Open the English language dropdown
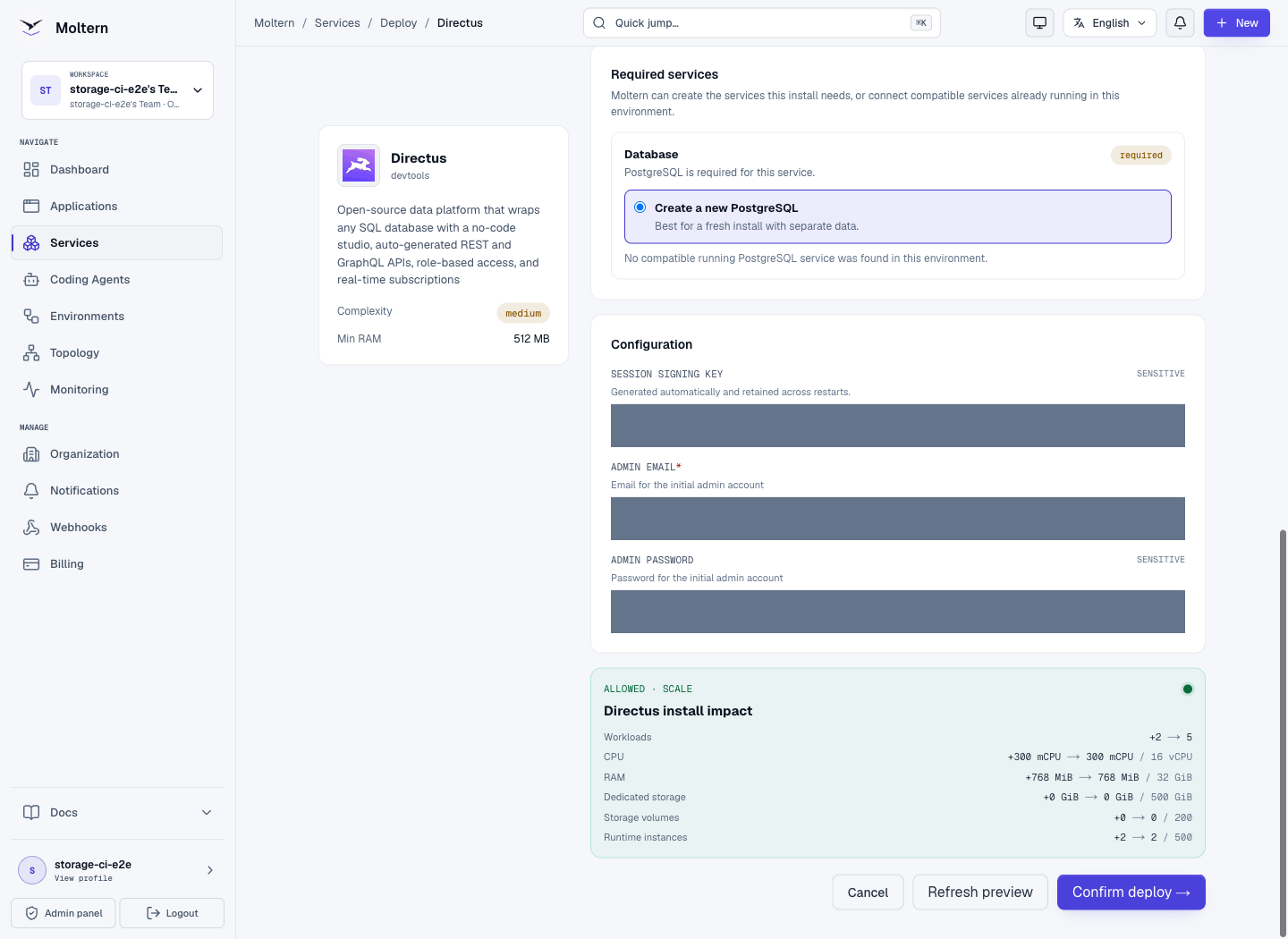The width and height of the screenshot is (1288, 939). (x=1110, y=23)
